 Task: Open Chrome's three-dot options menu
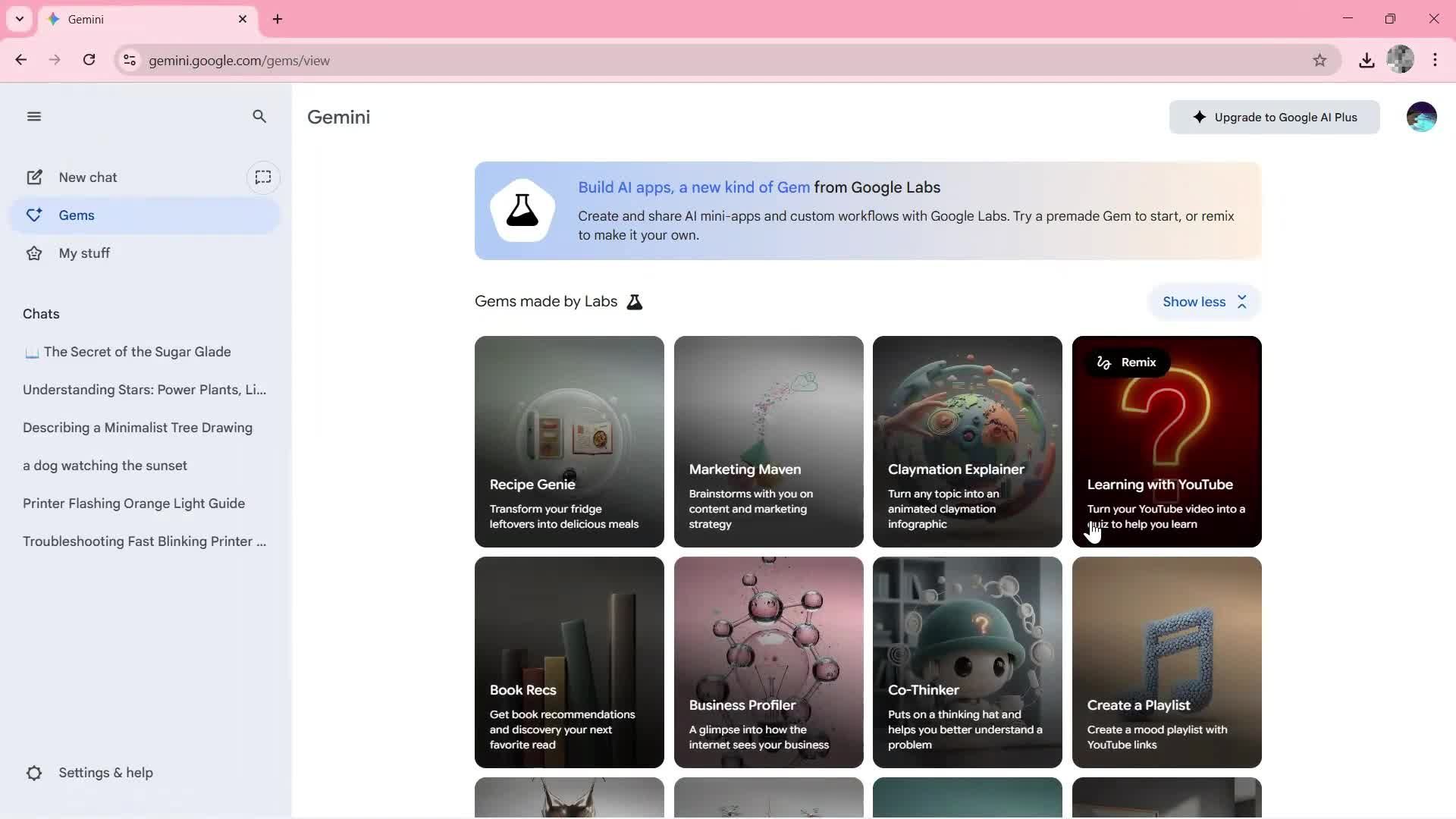(1435, 60)
